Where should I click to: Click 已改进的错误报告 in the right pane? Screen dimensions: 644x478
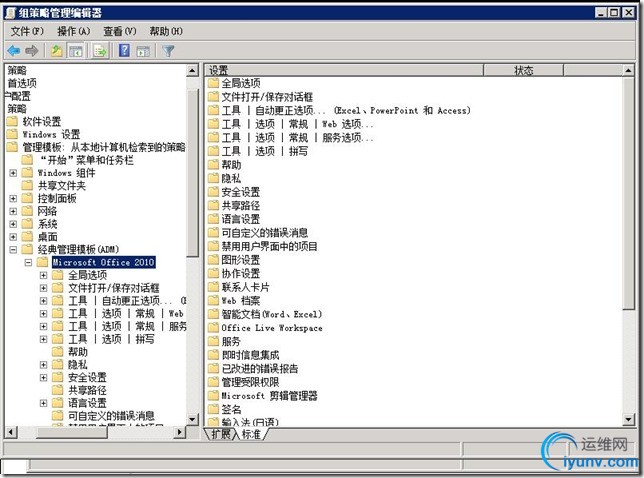click(x=260, y=368)
